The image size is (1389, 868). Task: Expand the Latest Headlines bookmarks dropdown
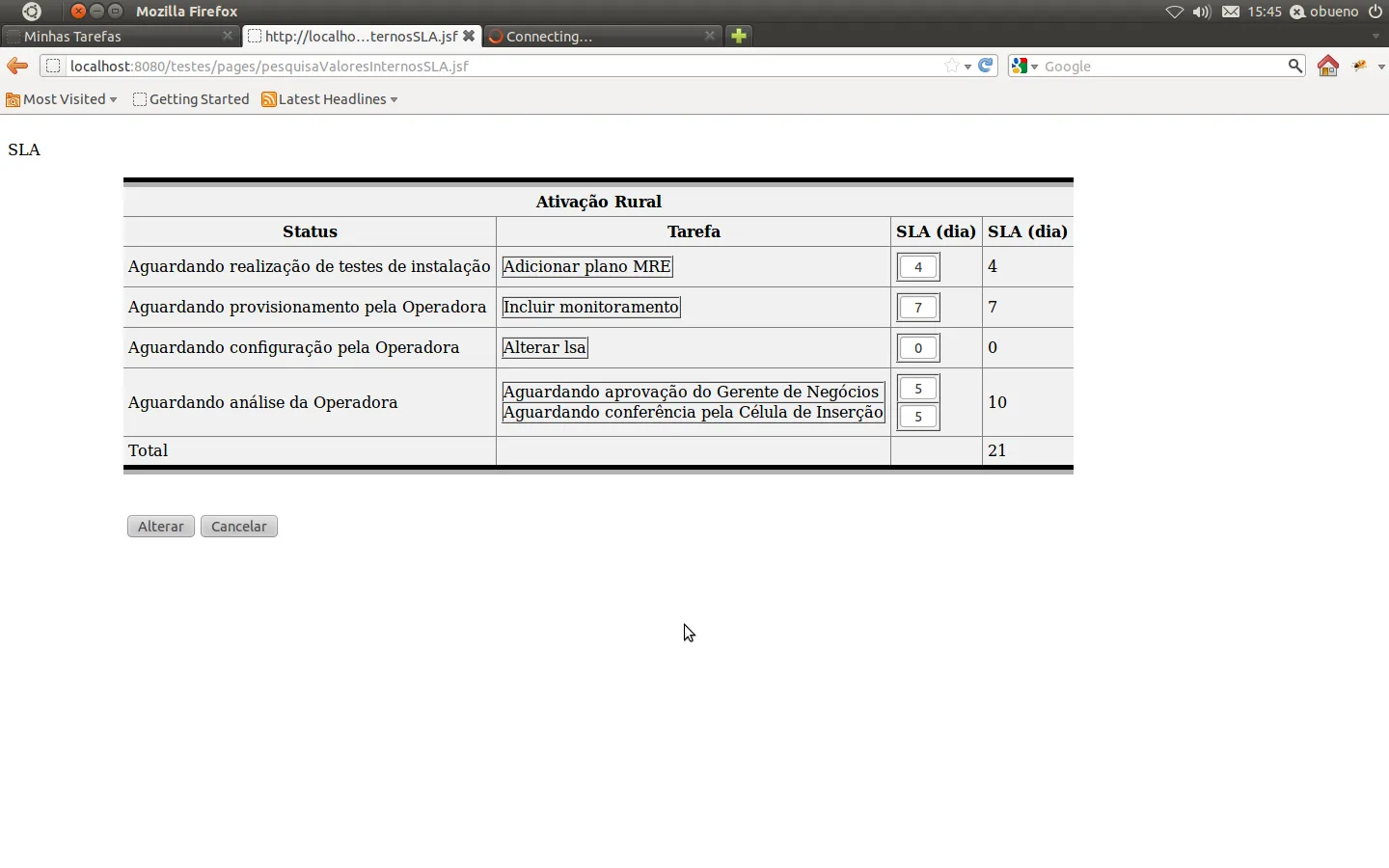(x=394, y=99)
